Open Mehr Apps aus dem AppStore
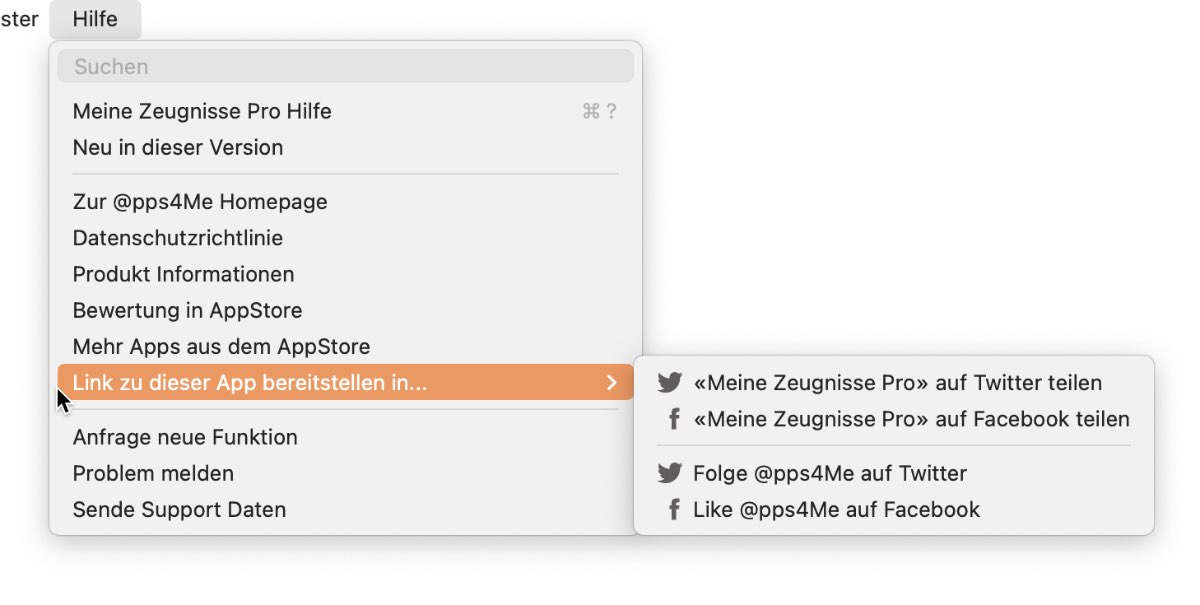The height and width of the screenshot is (605, 1200). pos(346,347)
